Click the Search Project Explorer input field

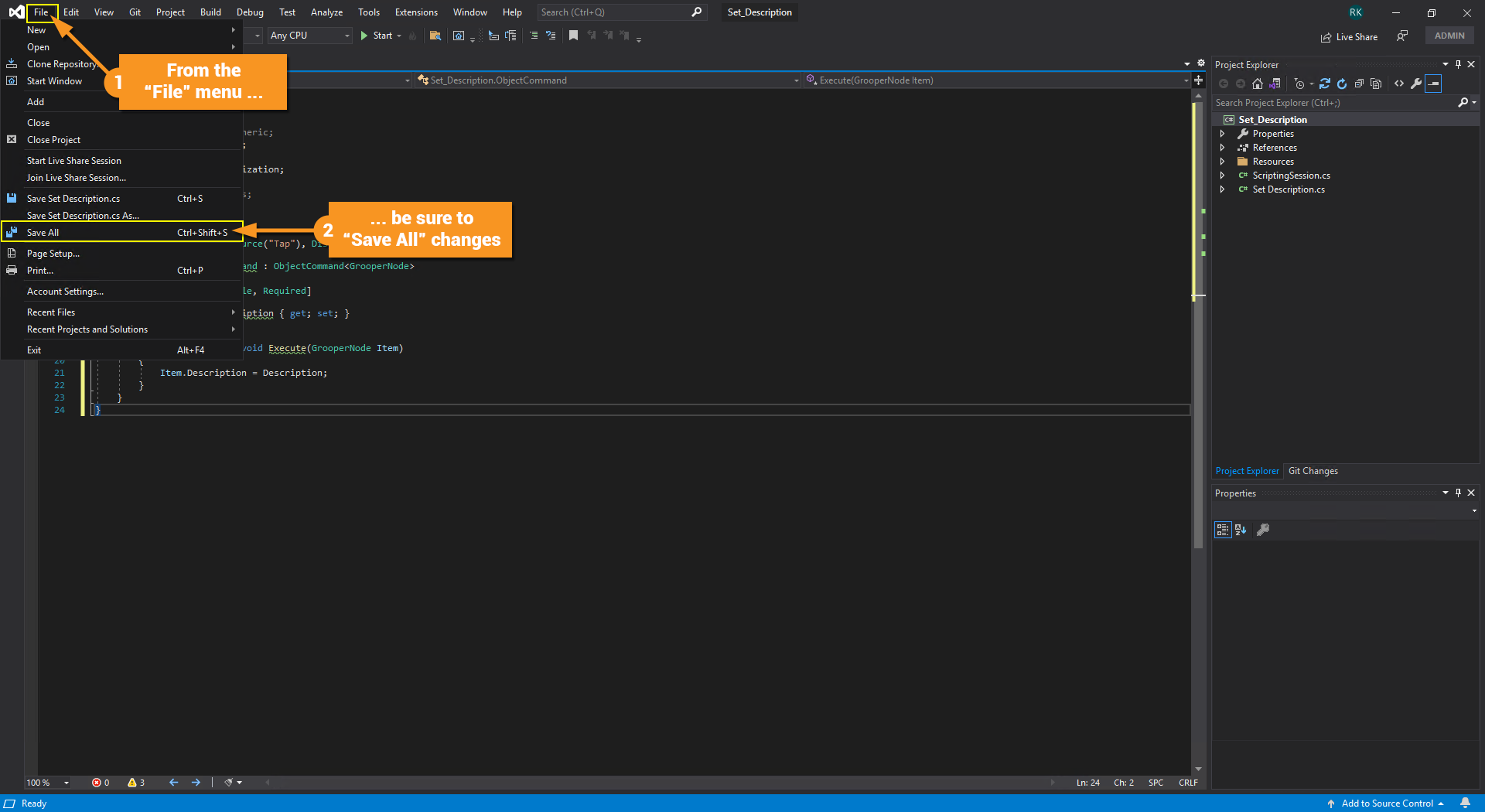pos(1334,102)
